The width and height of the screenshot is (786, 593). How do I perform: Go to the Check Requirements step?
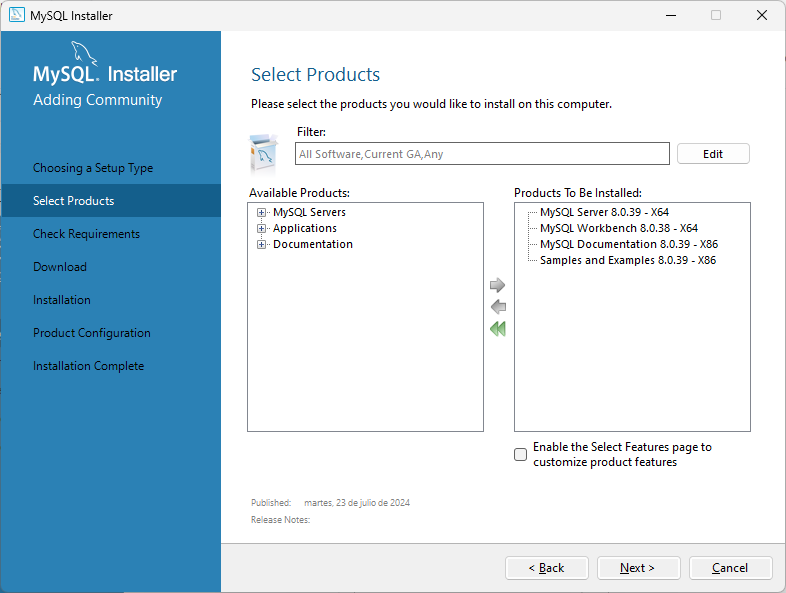[x=86, y=234]
